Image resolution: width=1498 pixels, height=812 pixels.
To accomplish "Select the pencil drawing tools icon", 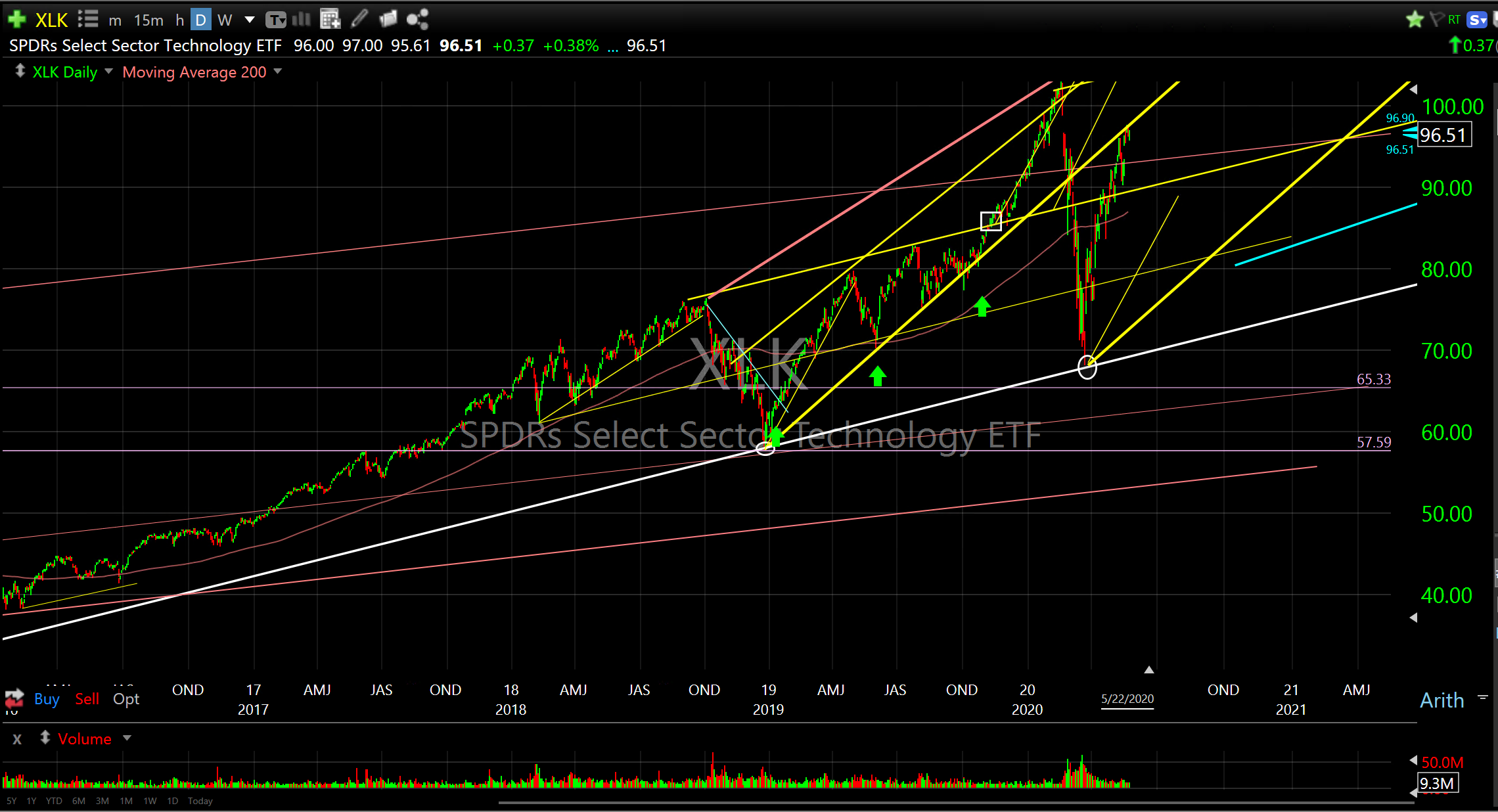I will [x=359, y=20].
